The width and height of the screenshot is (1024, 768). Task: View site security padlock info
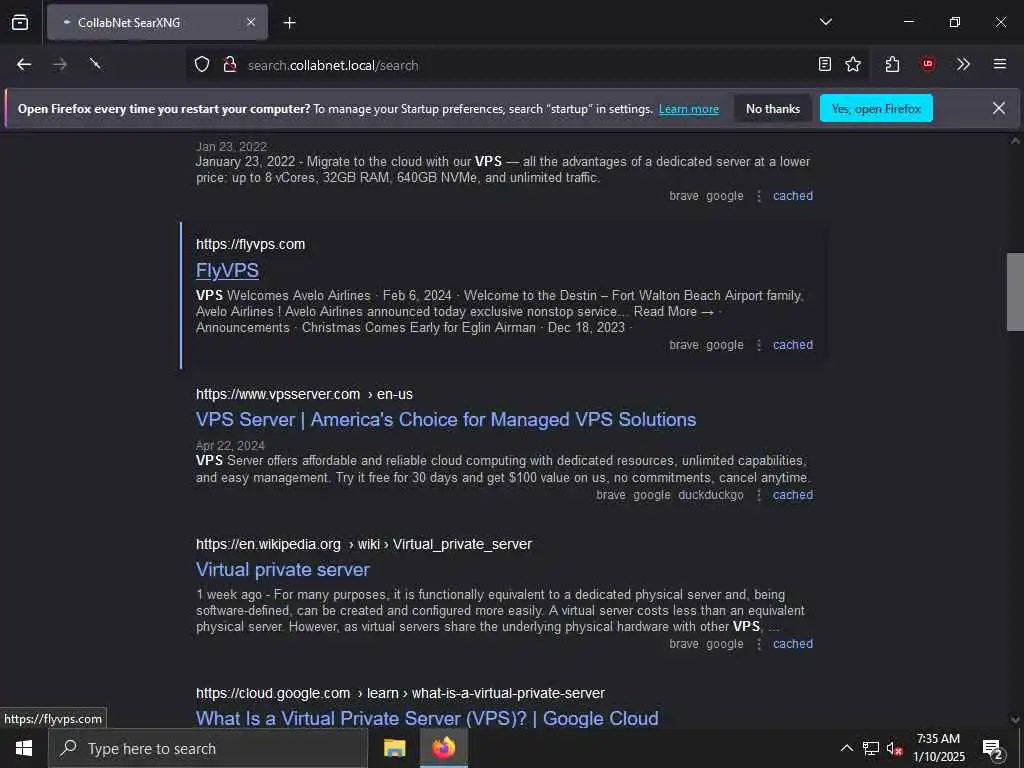coord(230,65)
